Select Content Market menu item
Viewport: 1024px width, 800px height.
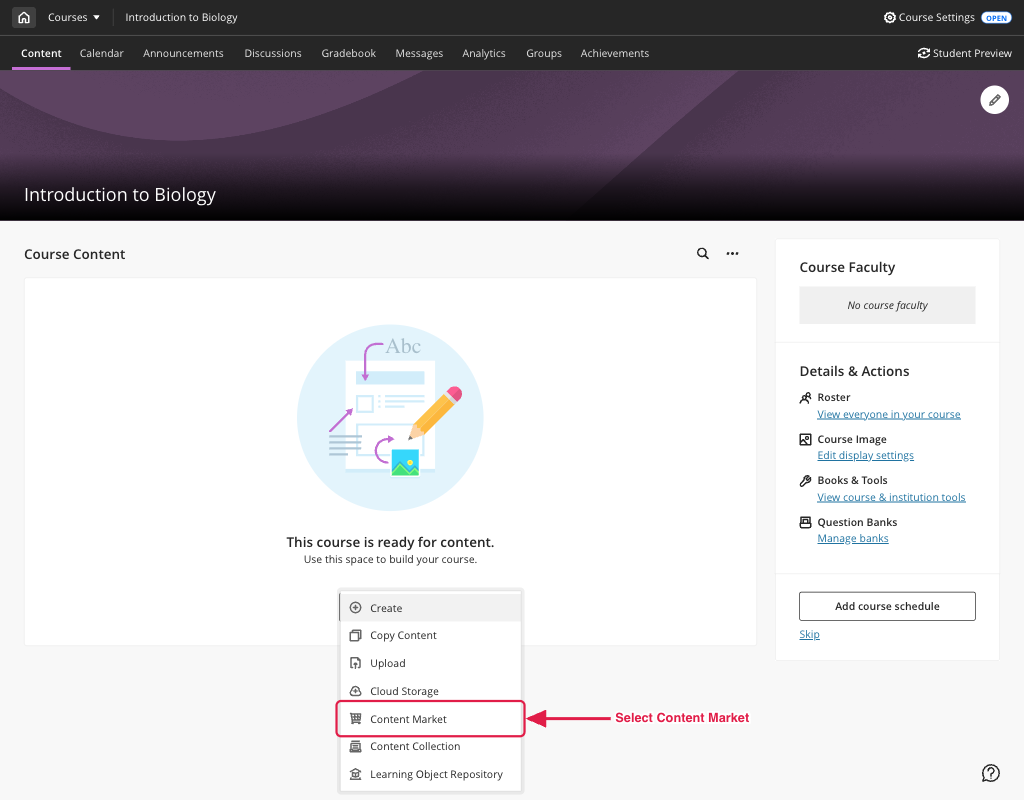point(430,719)
